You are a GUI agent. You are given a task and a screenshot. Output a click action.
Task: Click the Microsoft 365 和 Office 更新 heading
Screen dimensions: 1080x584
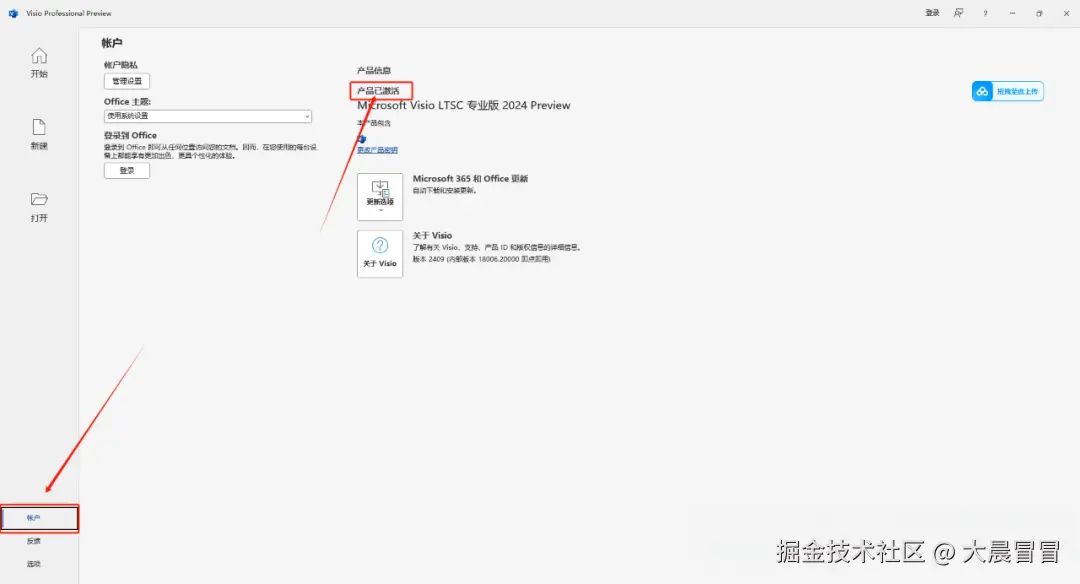(470, 178)
